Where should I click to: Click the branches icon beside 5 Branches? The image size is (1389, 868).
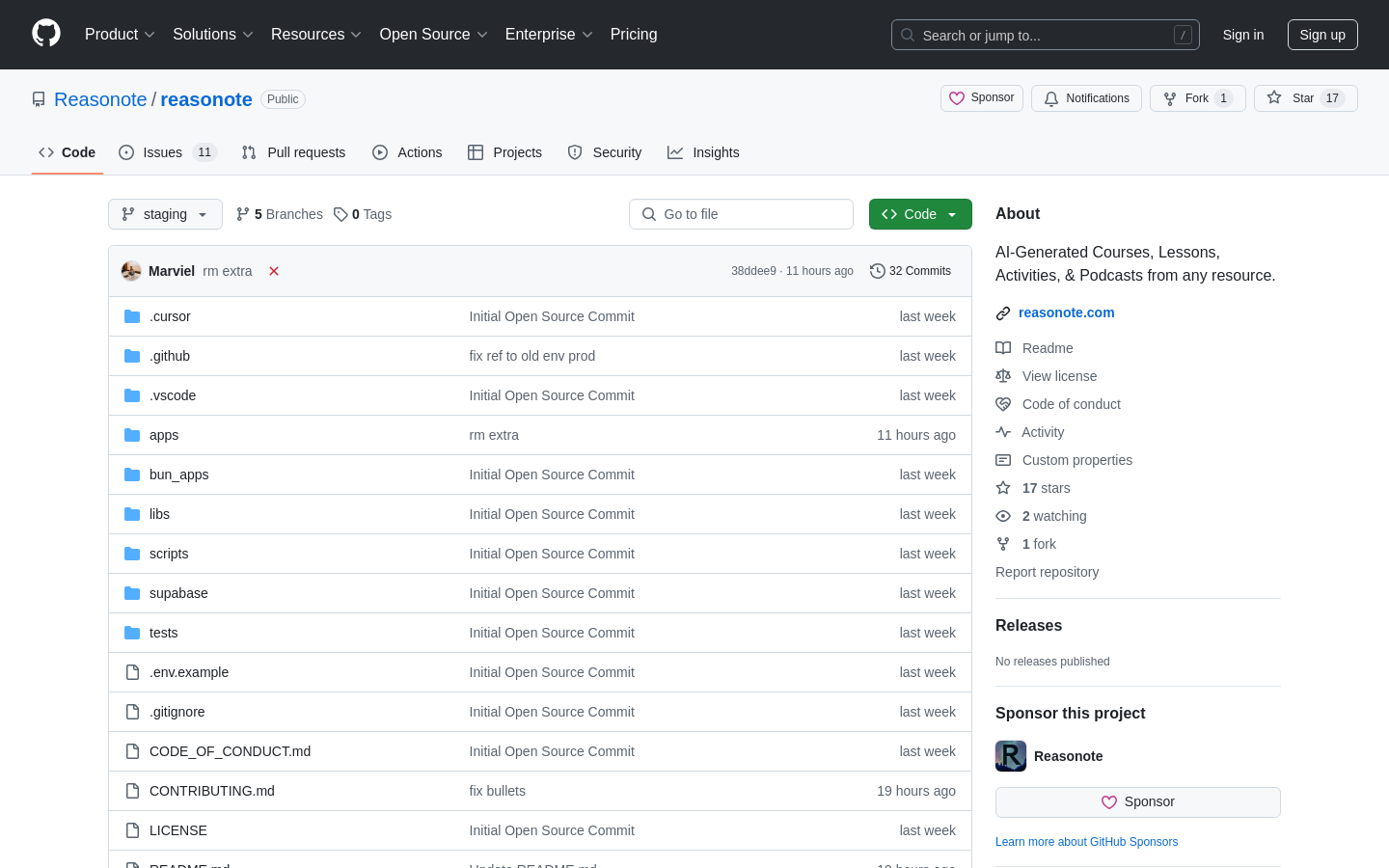243,214
